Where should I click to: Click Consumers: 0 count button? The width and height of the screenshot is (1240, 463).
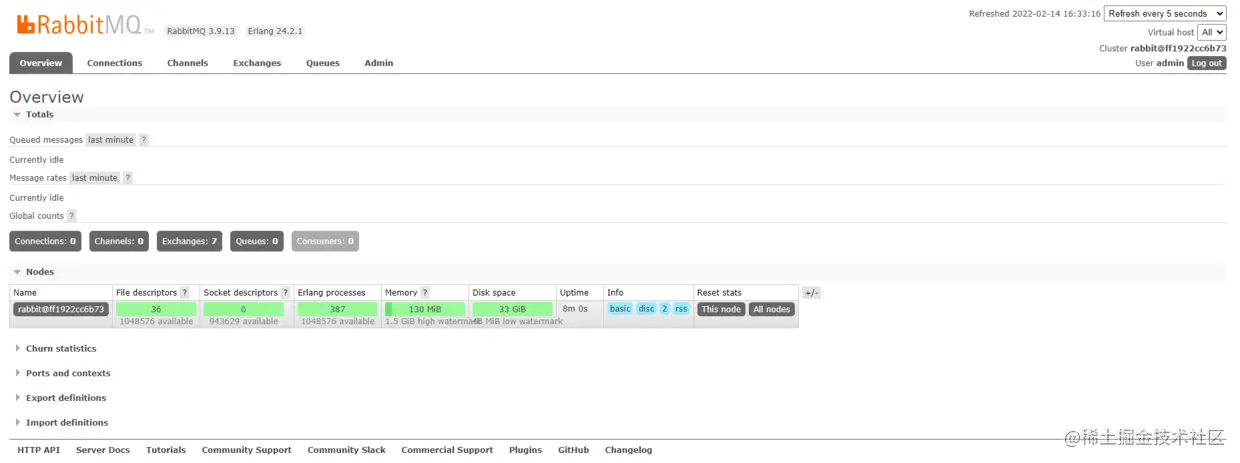(326, 241)
